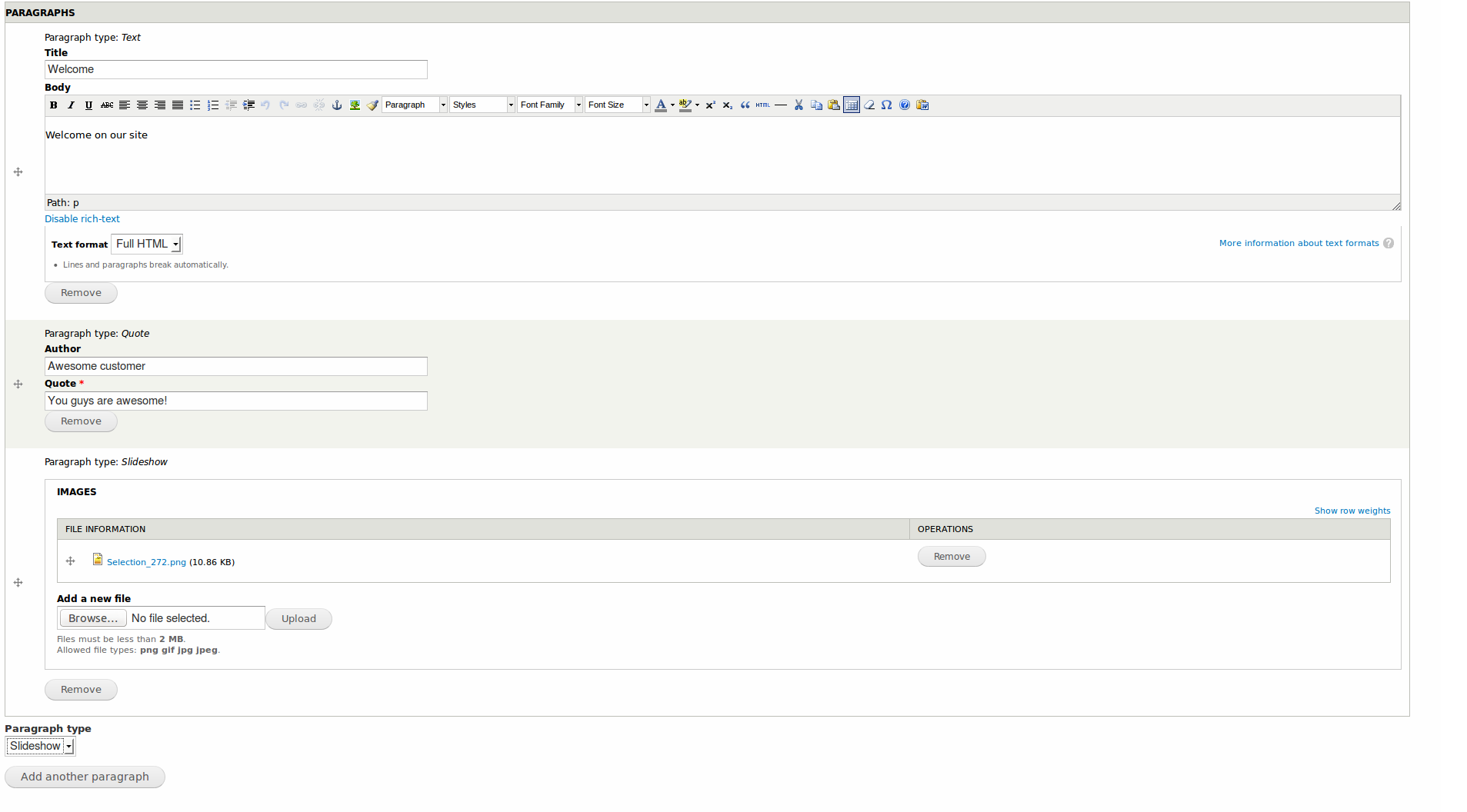Click the insert image icon in editor toolbar
Viewport: 1467px width, 812px height.
(355, 105)
